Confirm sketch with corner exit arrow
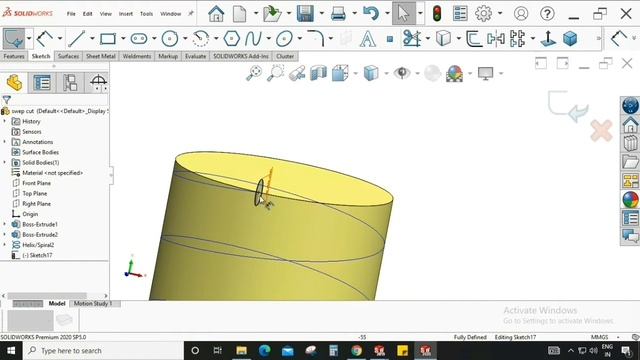The height and width of the screenshot is (360, 640). (568, 106)
